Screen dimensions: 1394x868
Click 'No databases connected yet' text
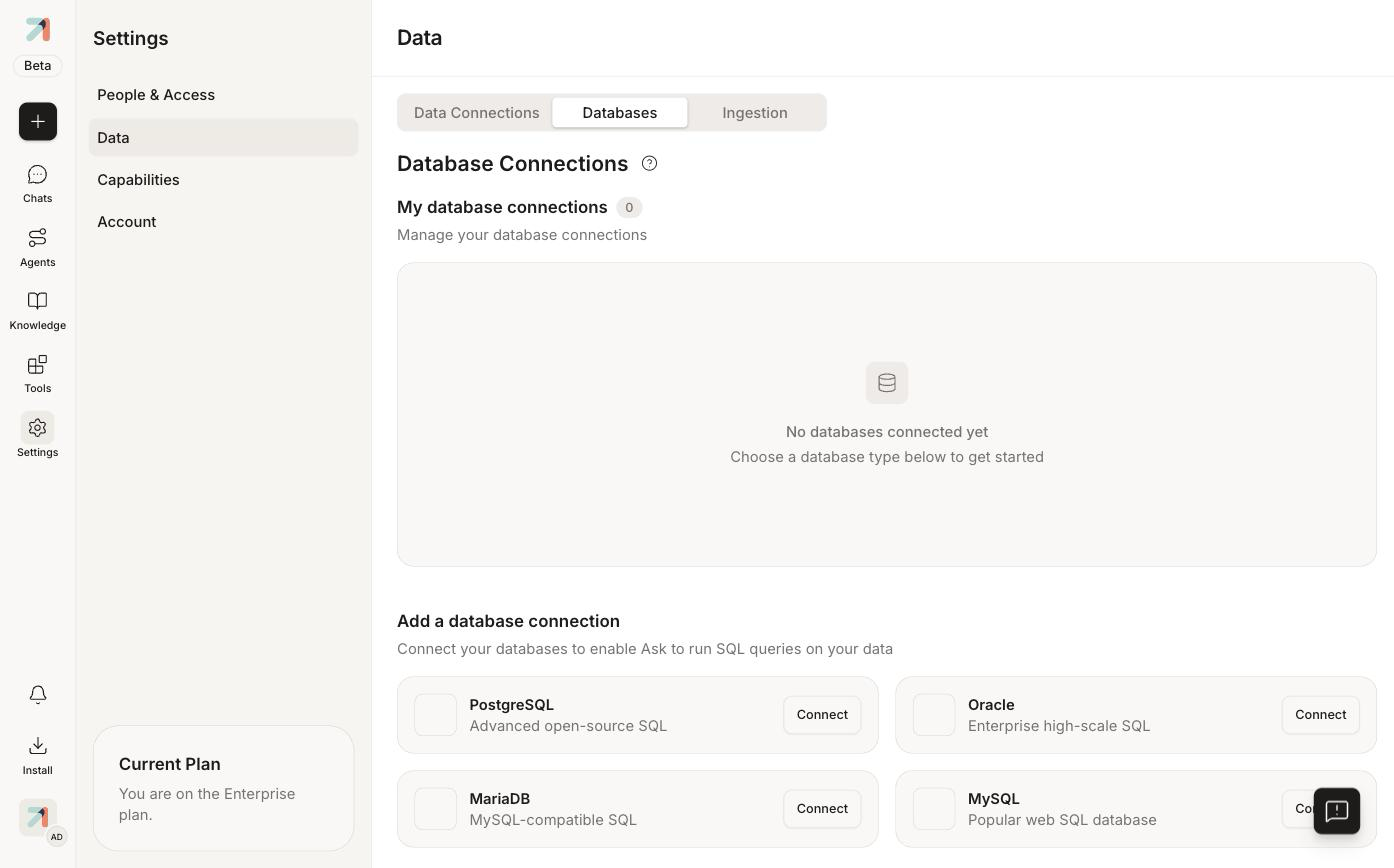[887, 432]
